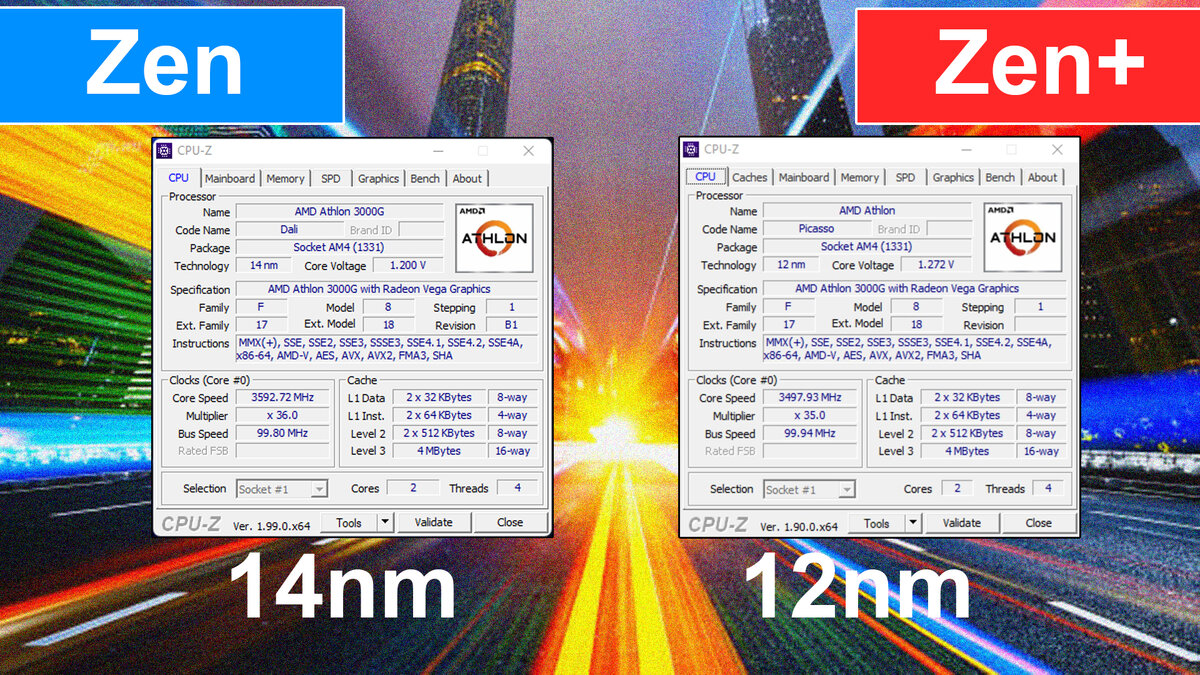The height and width of the screenshot is (675, 1200).
Task: Open About tab in left CPU-Z window
Action: 467,179
